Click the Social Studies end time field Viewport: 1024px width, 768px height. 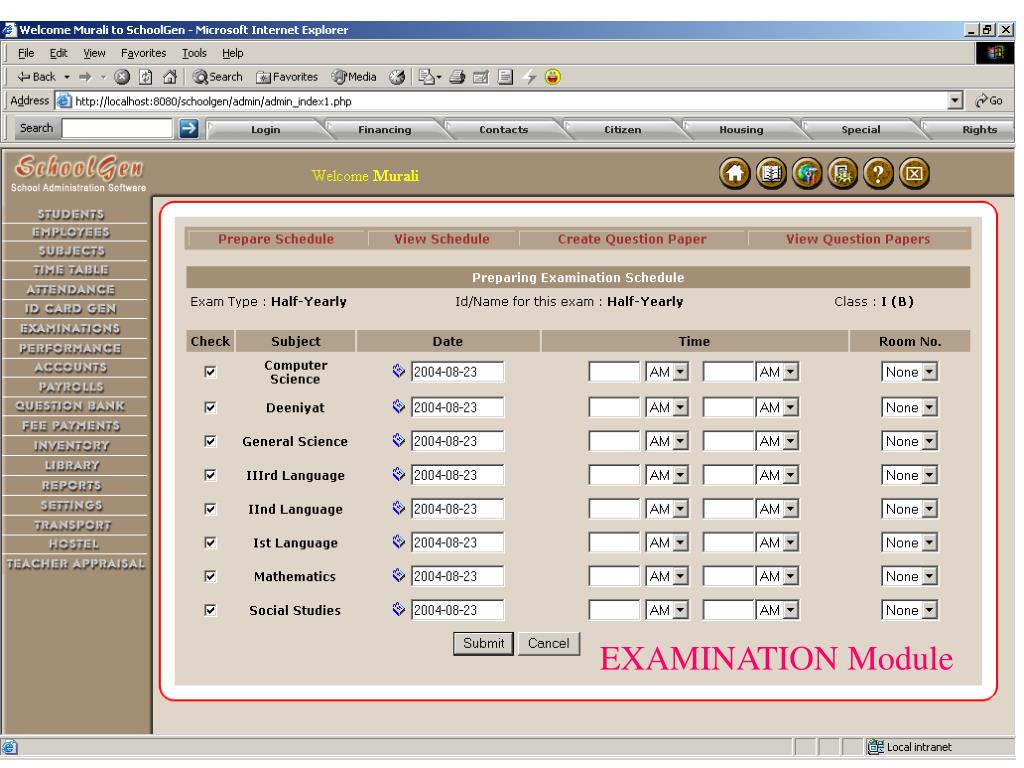[728, 610]
